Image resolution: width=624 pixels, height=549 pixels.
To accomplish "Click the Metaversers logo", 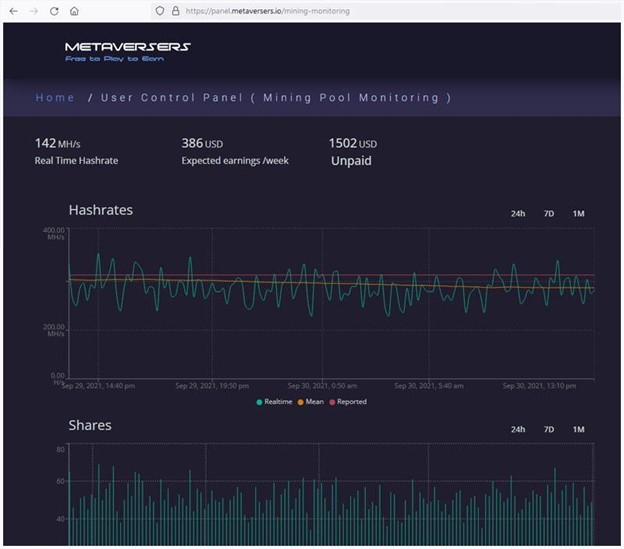I will tap(126, 51).
